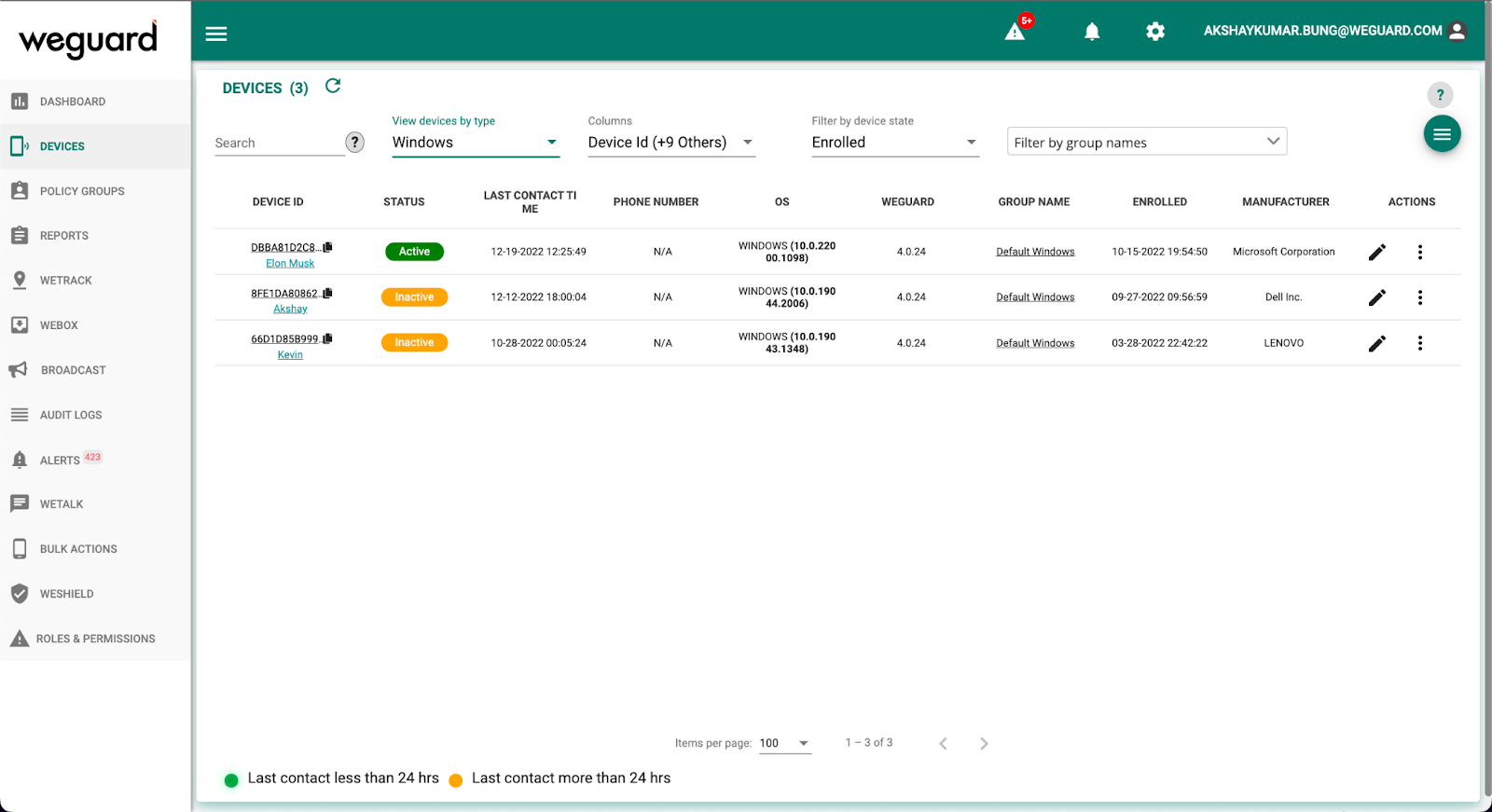Click the Search input field
Screen dimensions: 1492x812
[x=279, y=143]
